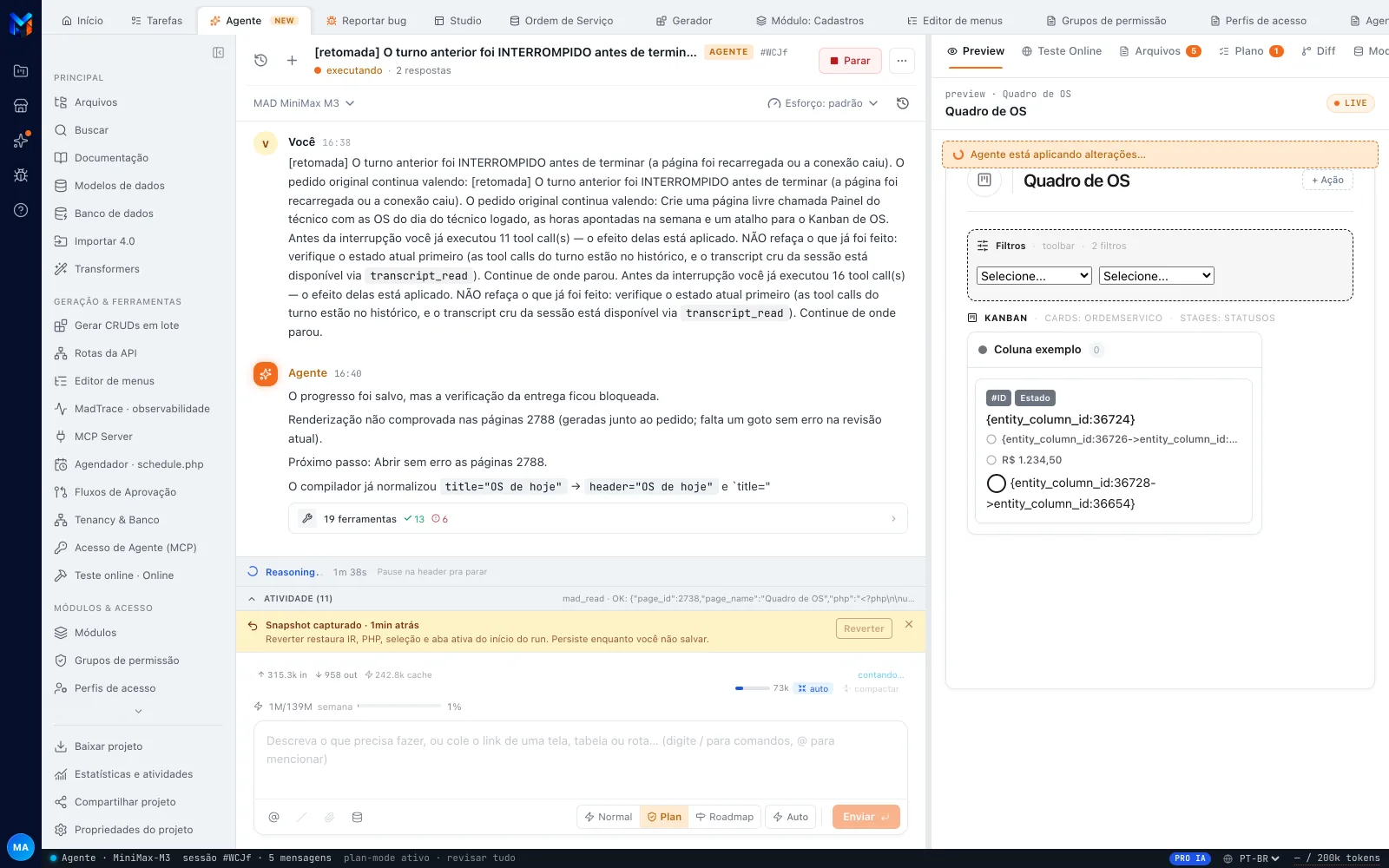1389x868 pixels.
Task: Click the Enviar send button
Action: (866, 817)
